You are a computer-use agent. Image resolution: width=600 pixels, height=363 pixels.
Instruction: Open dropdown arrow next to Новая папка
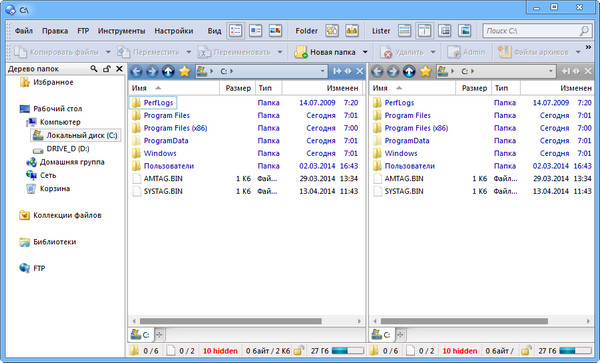365,52
